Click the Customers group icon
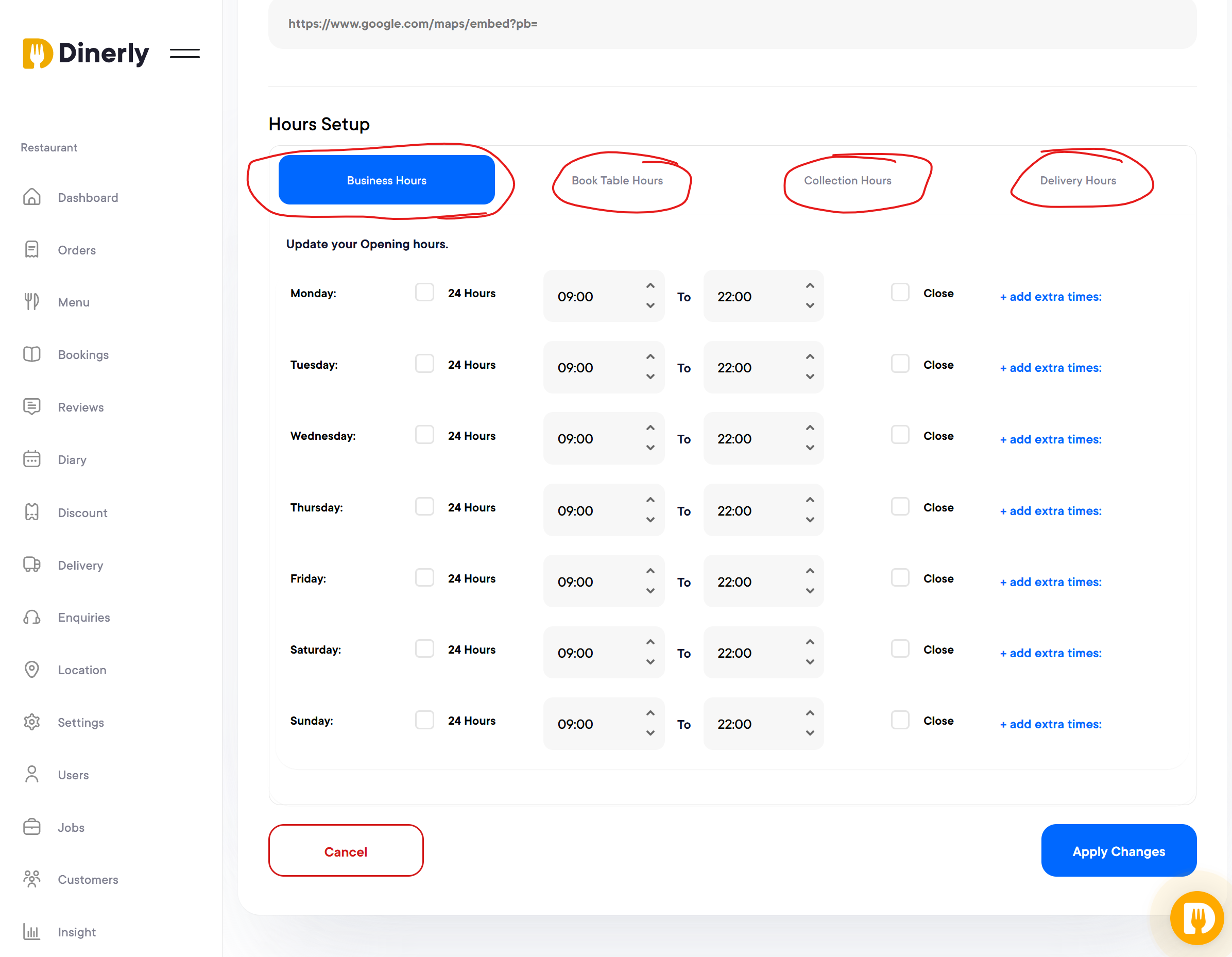Image resolution: width=1232 pixels, height=957 pixels. coord(31,879)
